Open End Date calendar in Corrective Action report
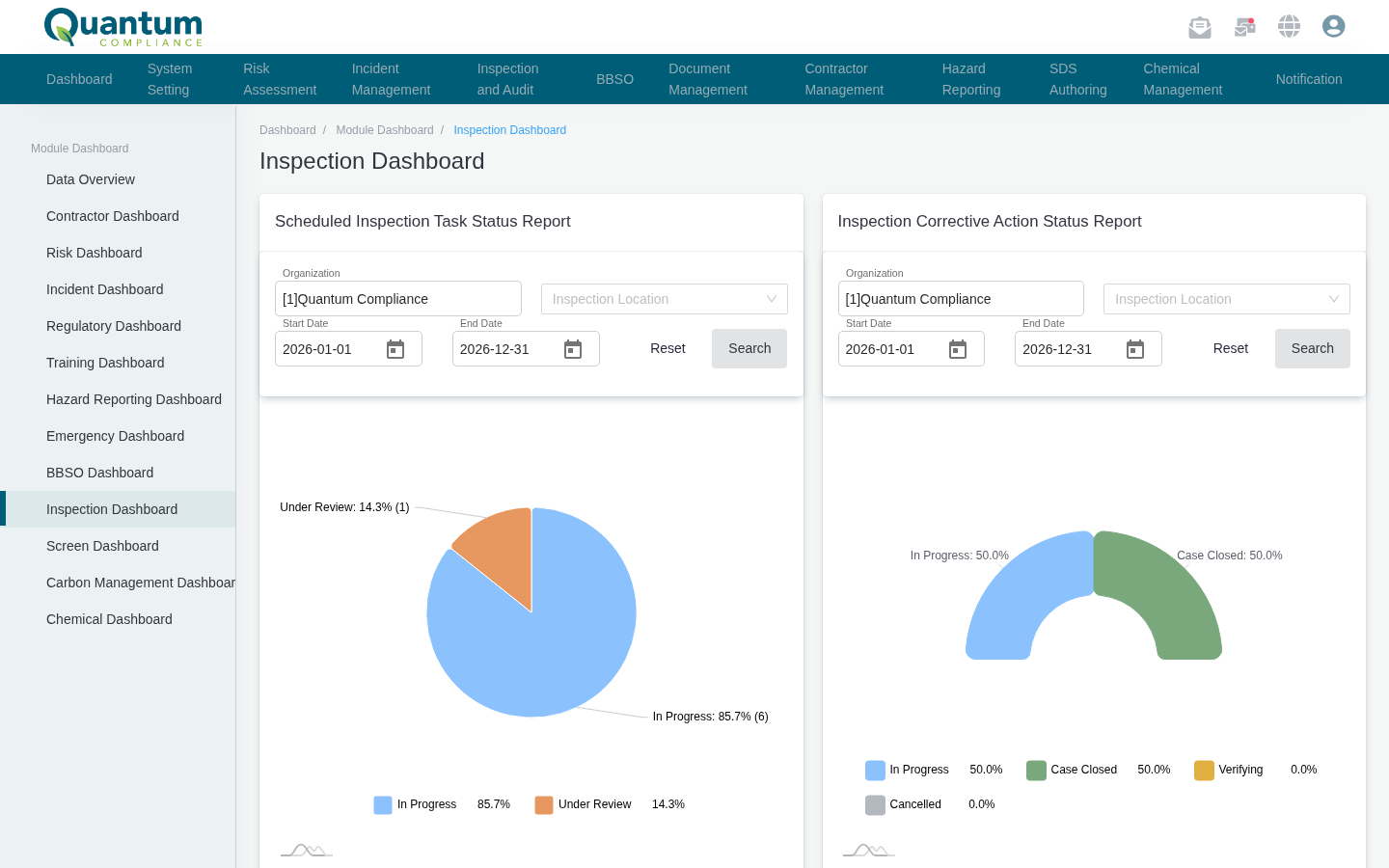This screenshot has height=868, width=1389. (x=1135, y=349)
